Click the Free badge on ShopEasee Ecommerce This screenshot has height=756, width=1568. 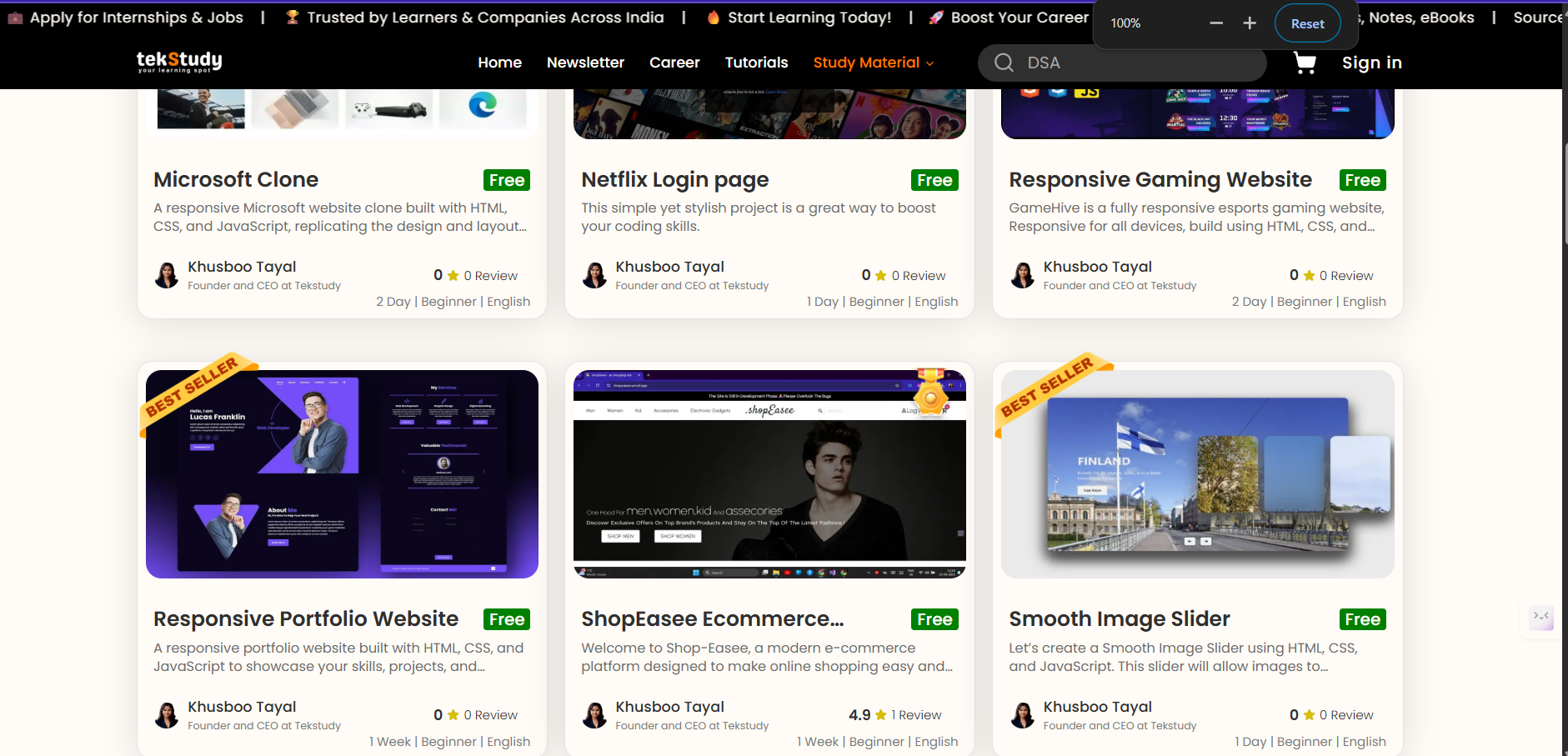pos(934,619)
